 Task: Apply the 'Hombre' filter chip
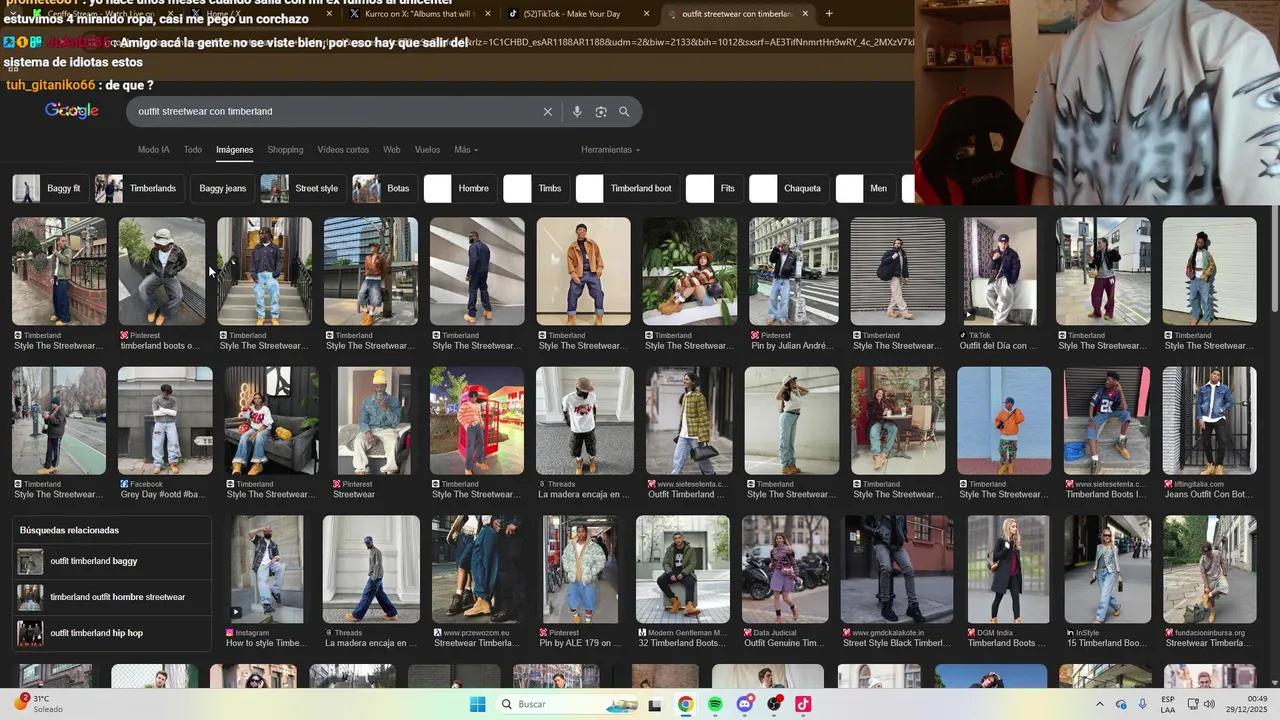tap(460, 188)
